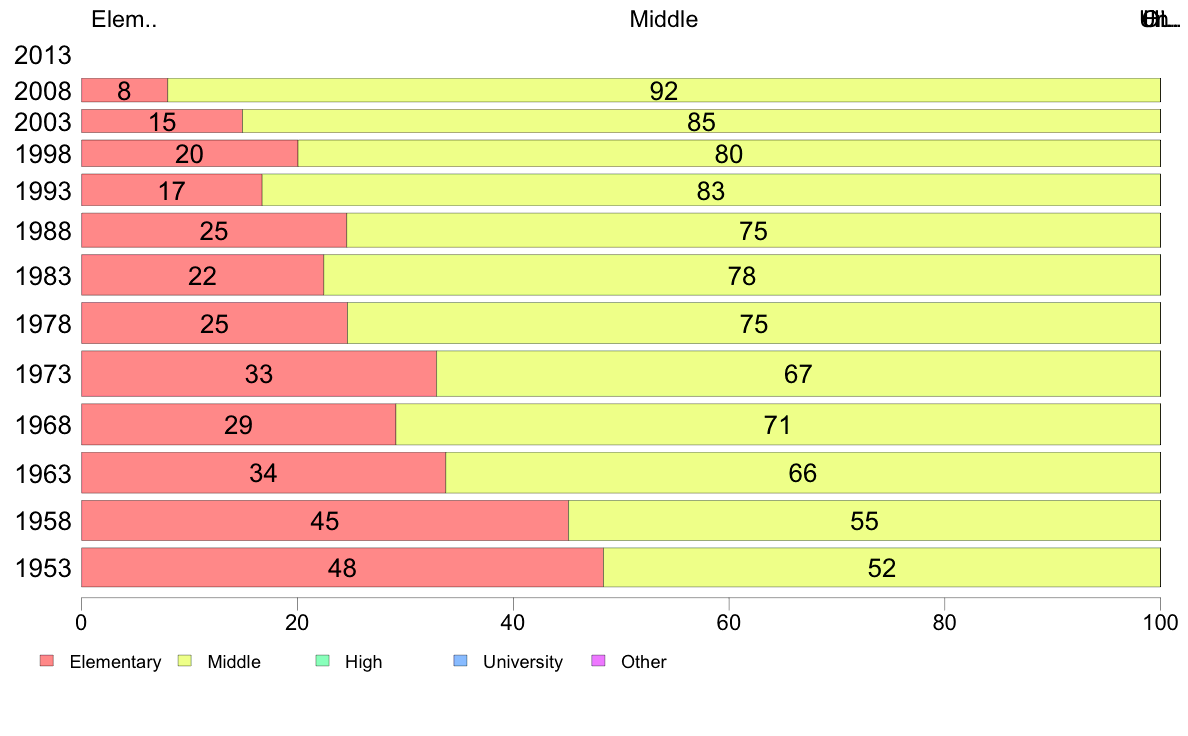Click the magenta Other legend swatch
This screenshot has height=736, width=1188.
point(598,661)
